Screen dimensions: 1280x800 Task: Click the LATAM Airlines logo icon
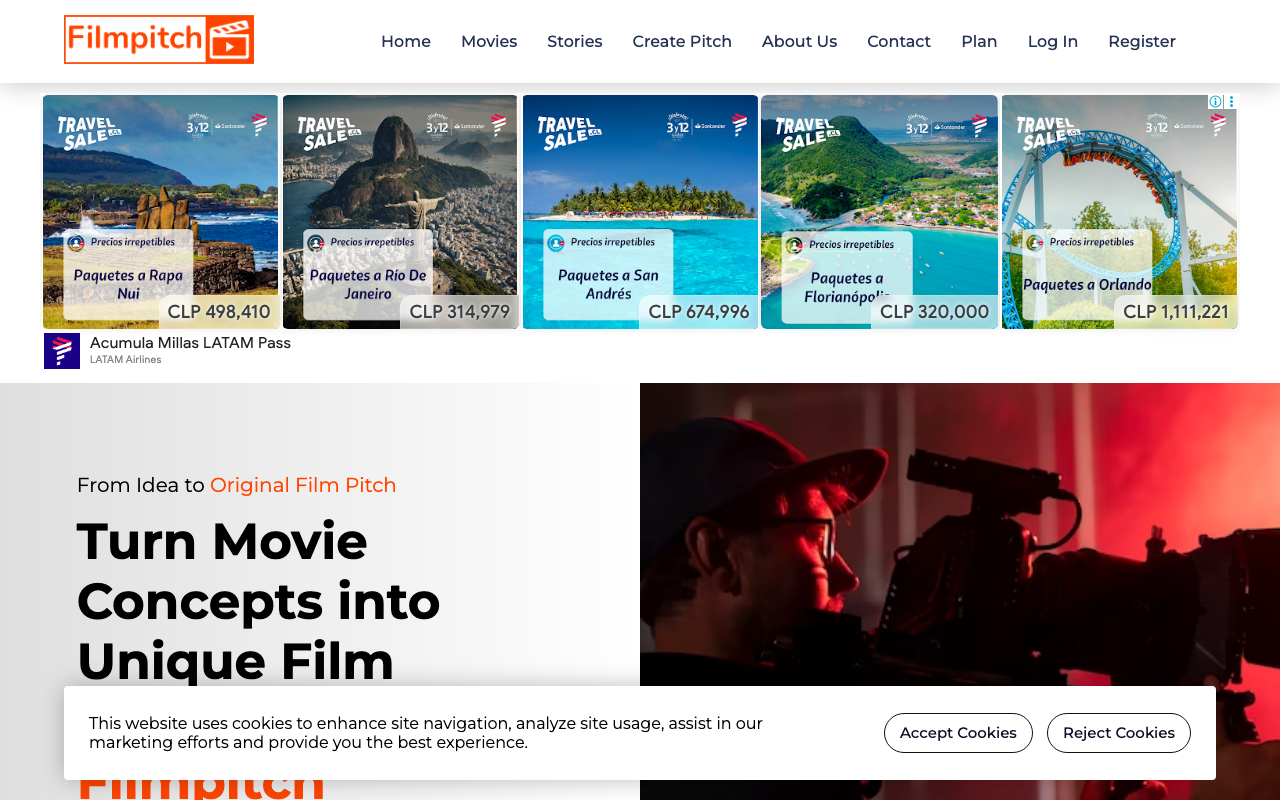coord(62,351)
